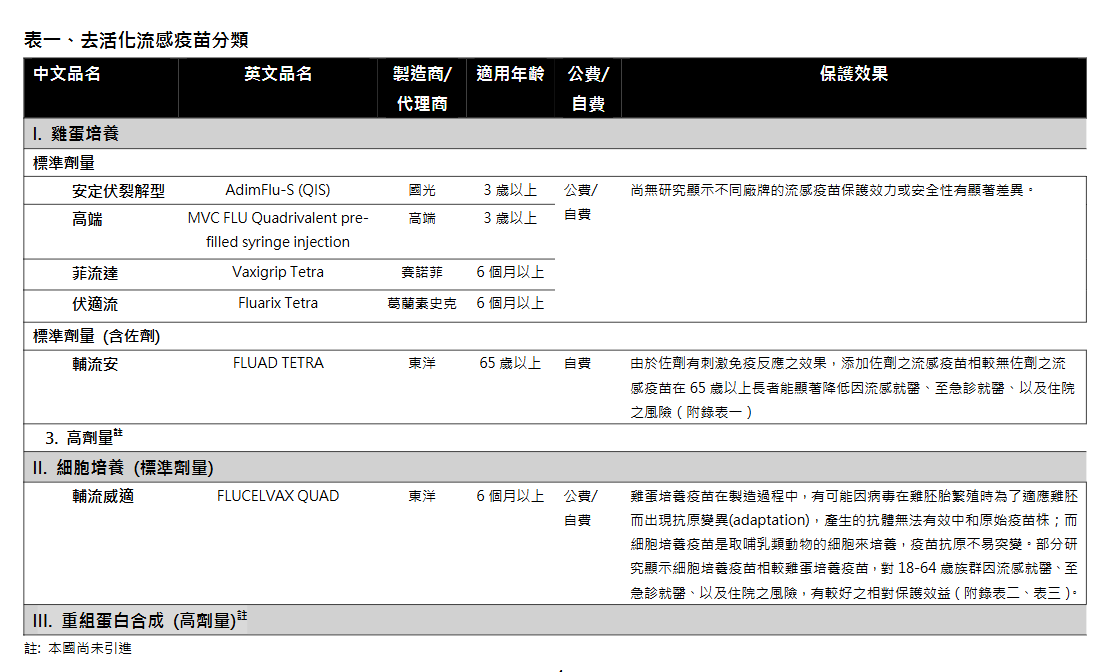Click the 6 個月以上 age in FLUCELVAX QUAD row
This screenshot has height=672, width=1112.
point(510,496)
